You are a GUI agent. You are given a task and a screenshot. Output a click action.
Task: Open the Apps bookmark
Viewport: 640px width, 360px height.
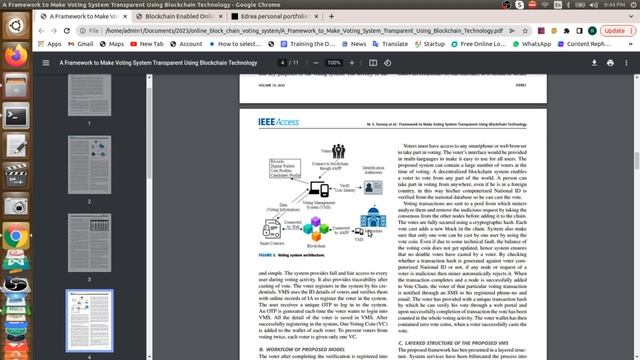point(49,44)
